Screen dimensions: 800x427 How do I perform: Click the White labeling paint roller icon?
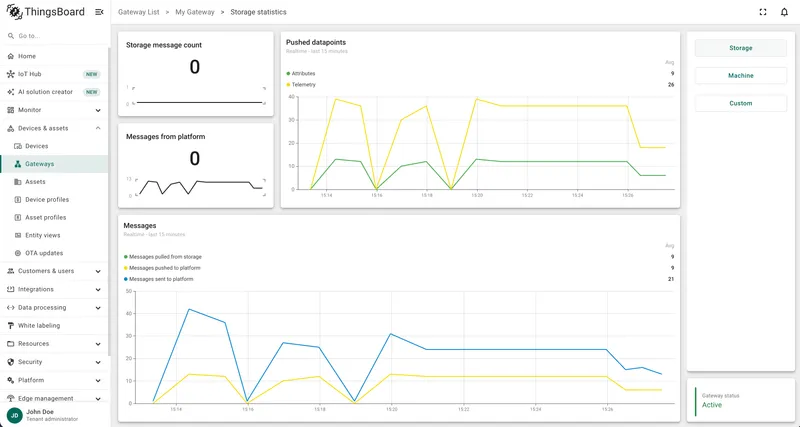tap(11, 325)
